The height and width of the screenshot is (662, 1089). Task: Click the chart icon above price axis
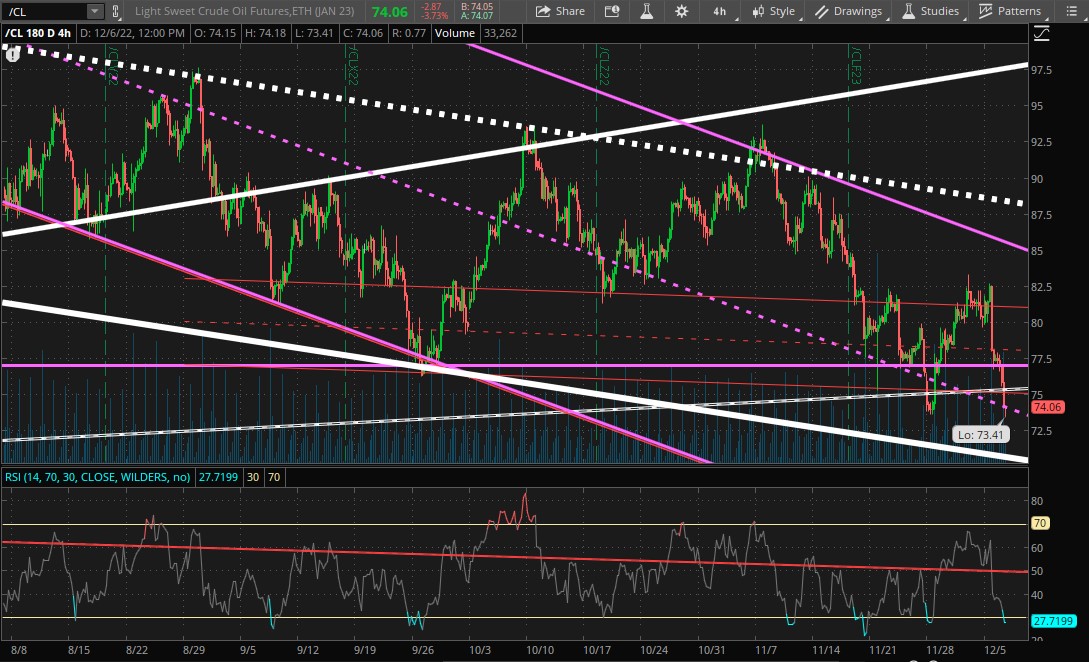(x=1042, y=33)
